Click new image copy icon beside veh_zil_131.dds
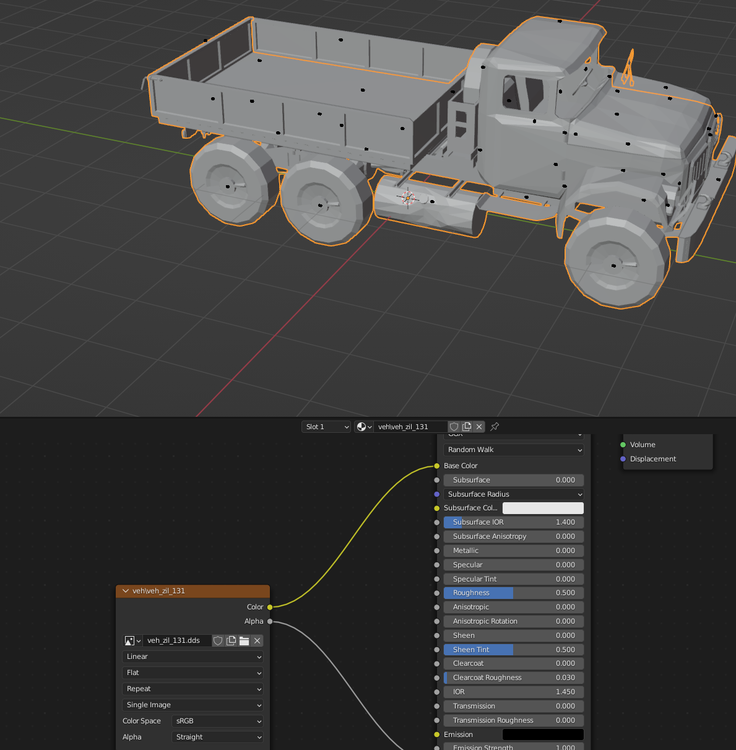The image size is (736, 750). [x=231, y=641]
